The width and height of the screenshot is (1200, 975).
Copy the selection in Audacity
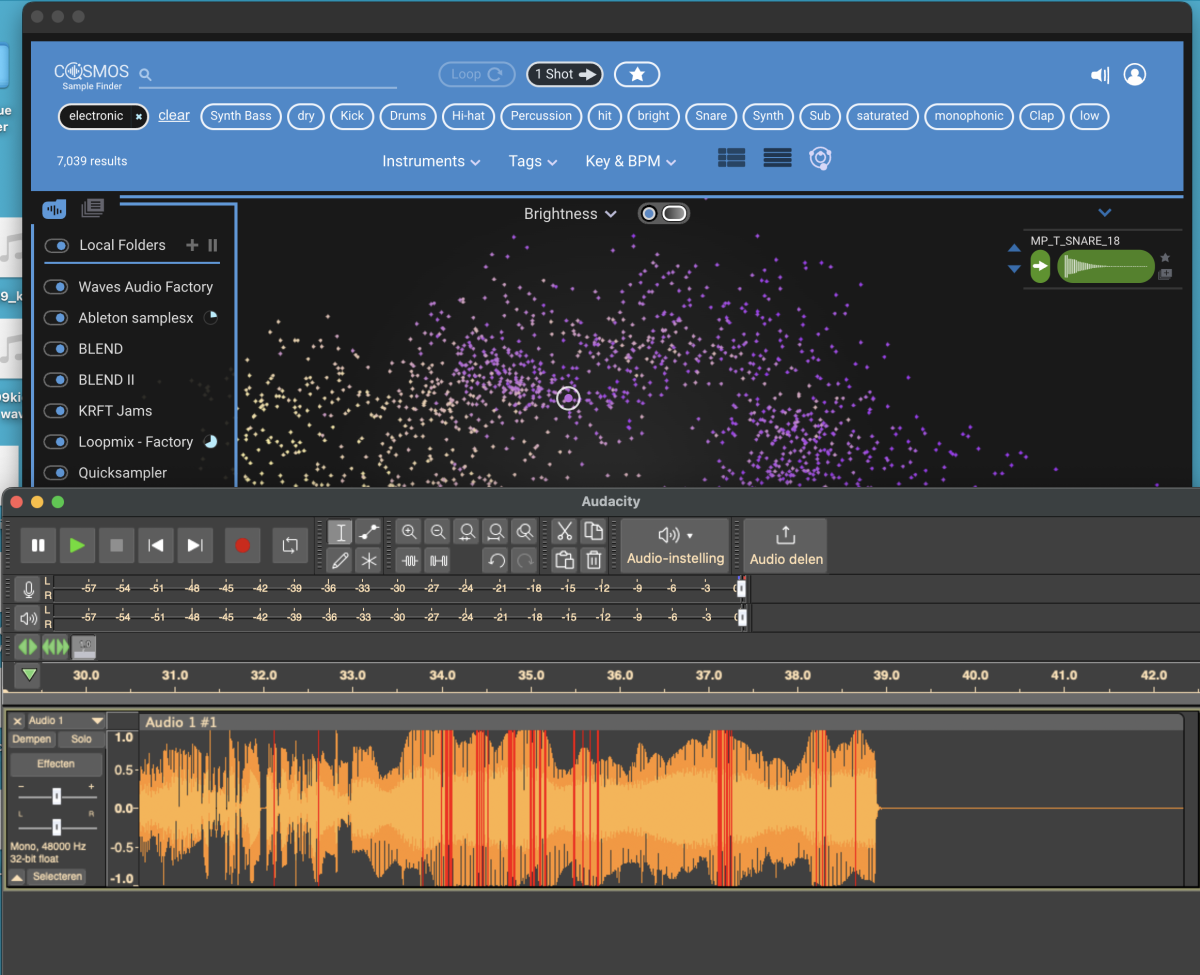[x=593, y=532]
